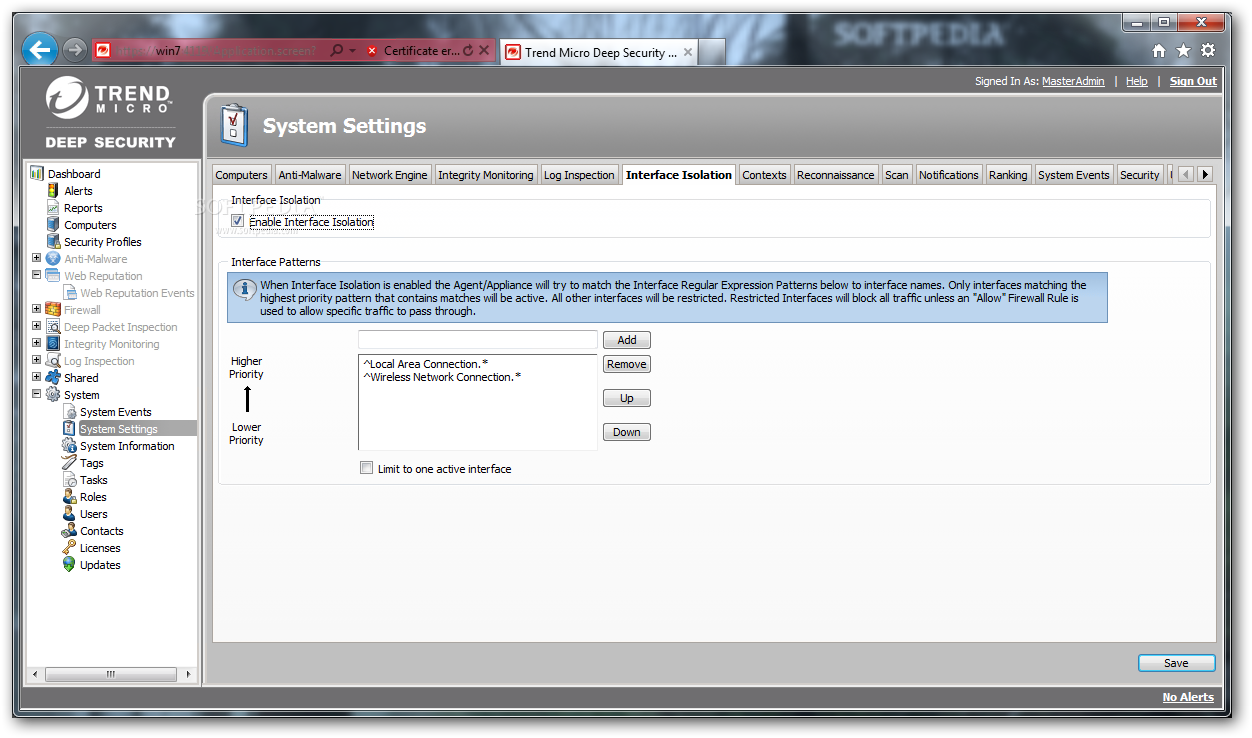Open the Tasks clock-page icon

pos(69,480)
